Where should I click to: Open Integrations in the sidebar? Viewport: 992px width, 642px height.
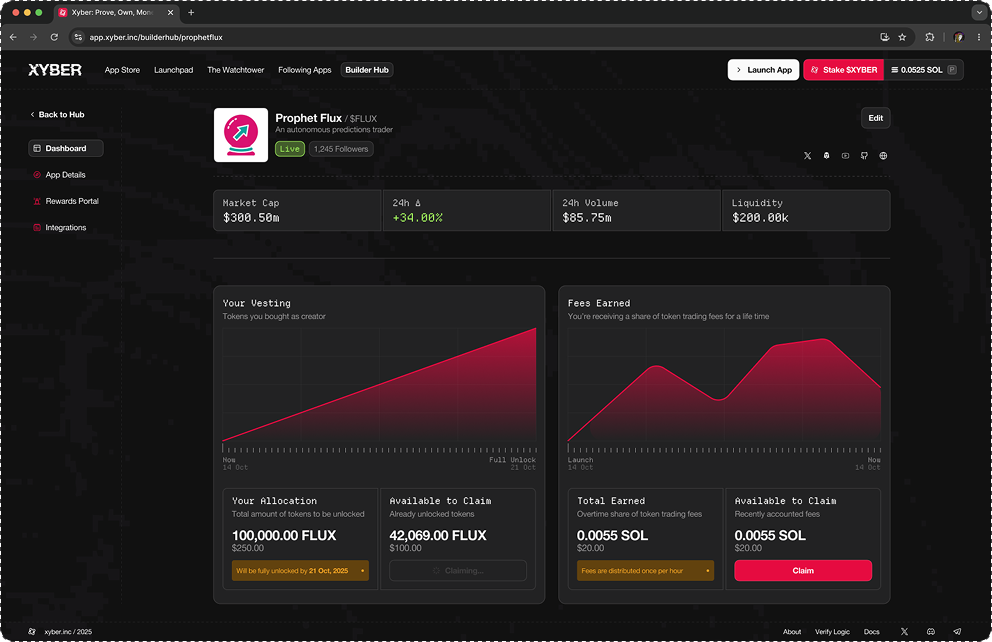point(66,228)
